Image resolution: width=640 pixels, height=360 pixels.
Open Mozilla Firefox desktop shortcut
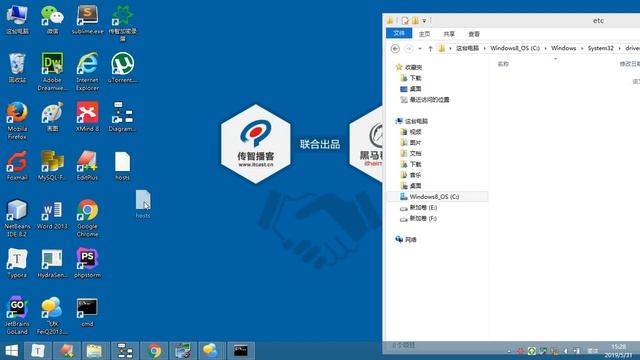coord(17,120)
